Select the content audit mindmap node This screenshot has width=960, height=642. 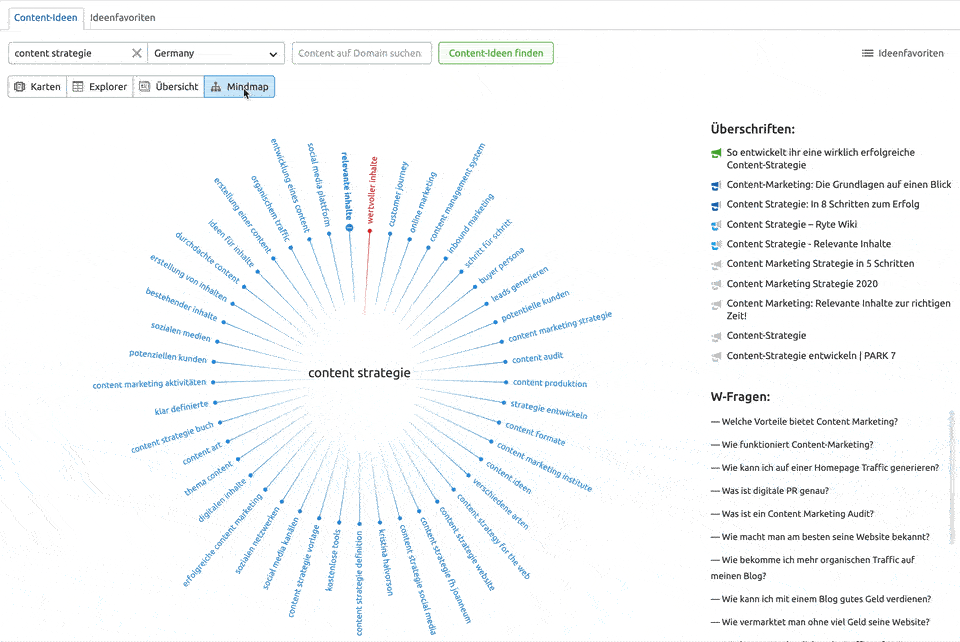[x=538, y=357]
